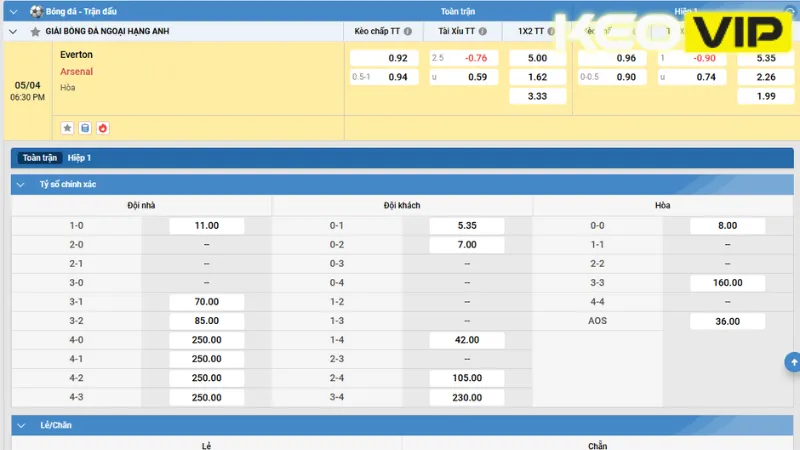Collapse the Tỷ số chính xác section
Image resolution: width=800 pixels, height=450 pixels.
(21, 185)
